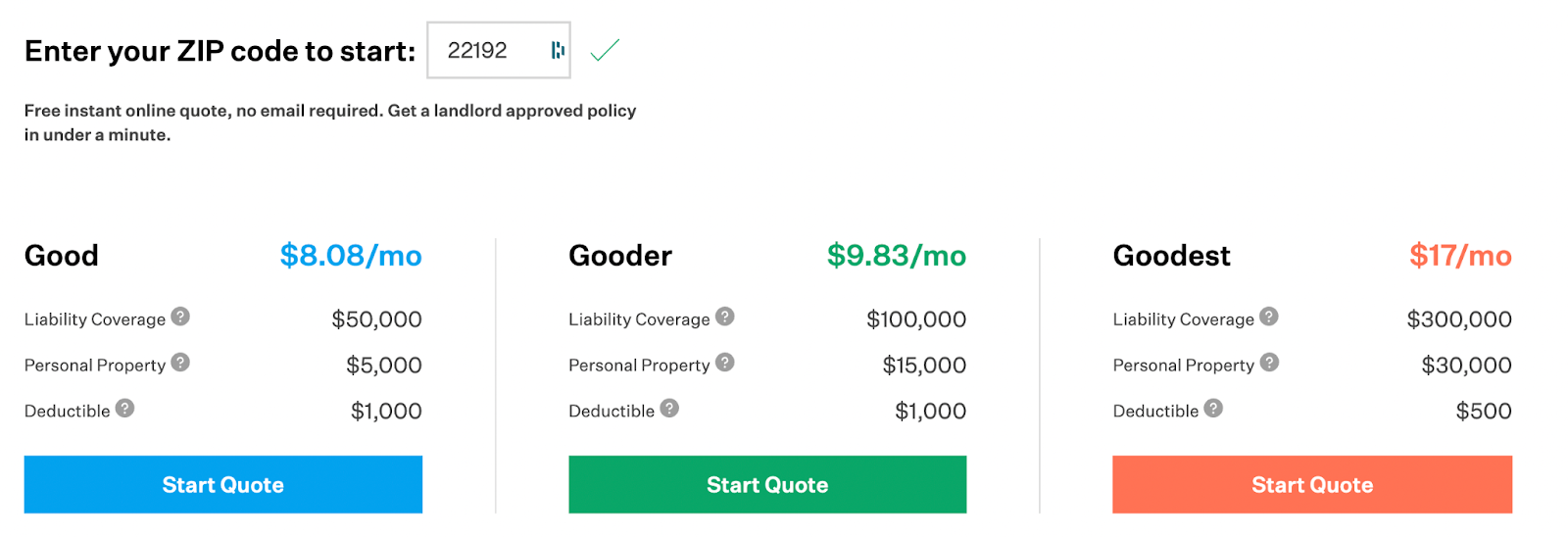This screenshot has height=537, width=1568.
Task: Show Gooder plan Deductible help info
Action: point(669,409)
